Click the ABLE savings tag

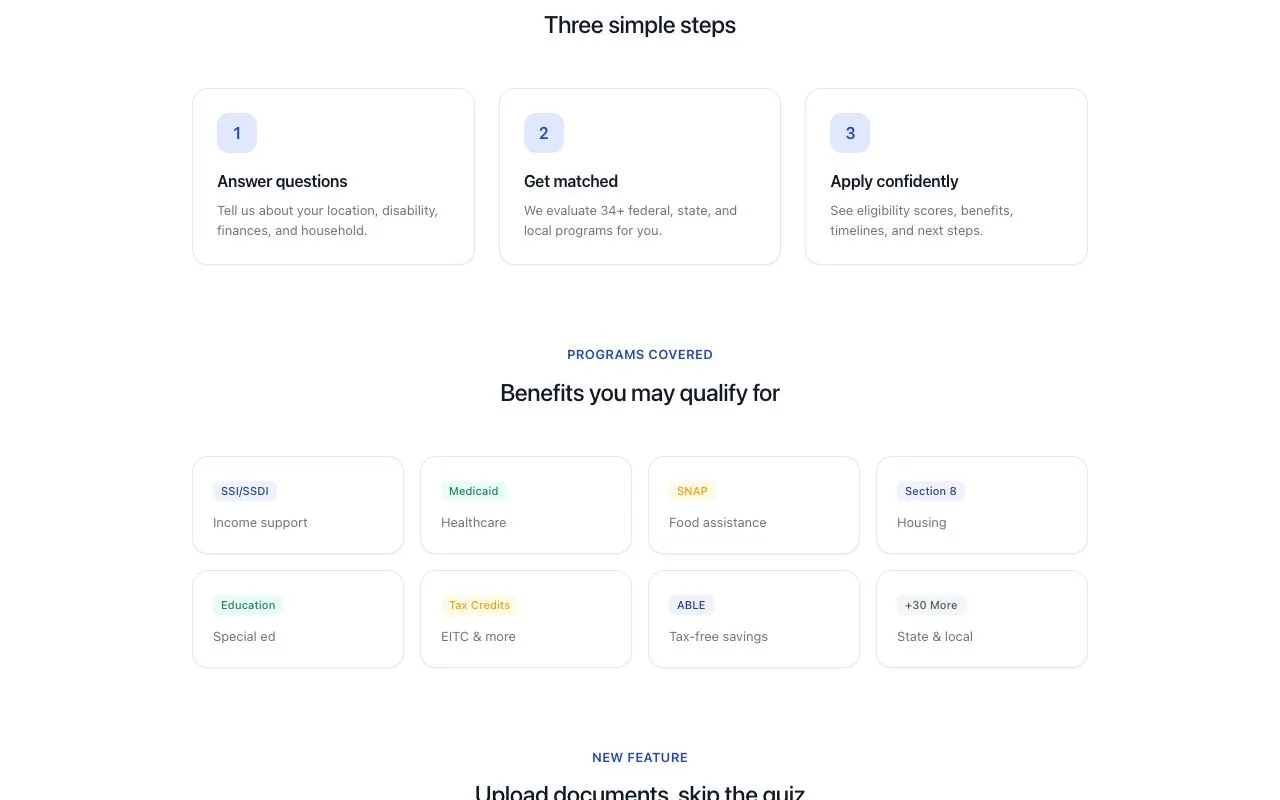[x=691, y=605]
